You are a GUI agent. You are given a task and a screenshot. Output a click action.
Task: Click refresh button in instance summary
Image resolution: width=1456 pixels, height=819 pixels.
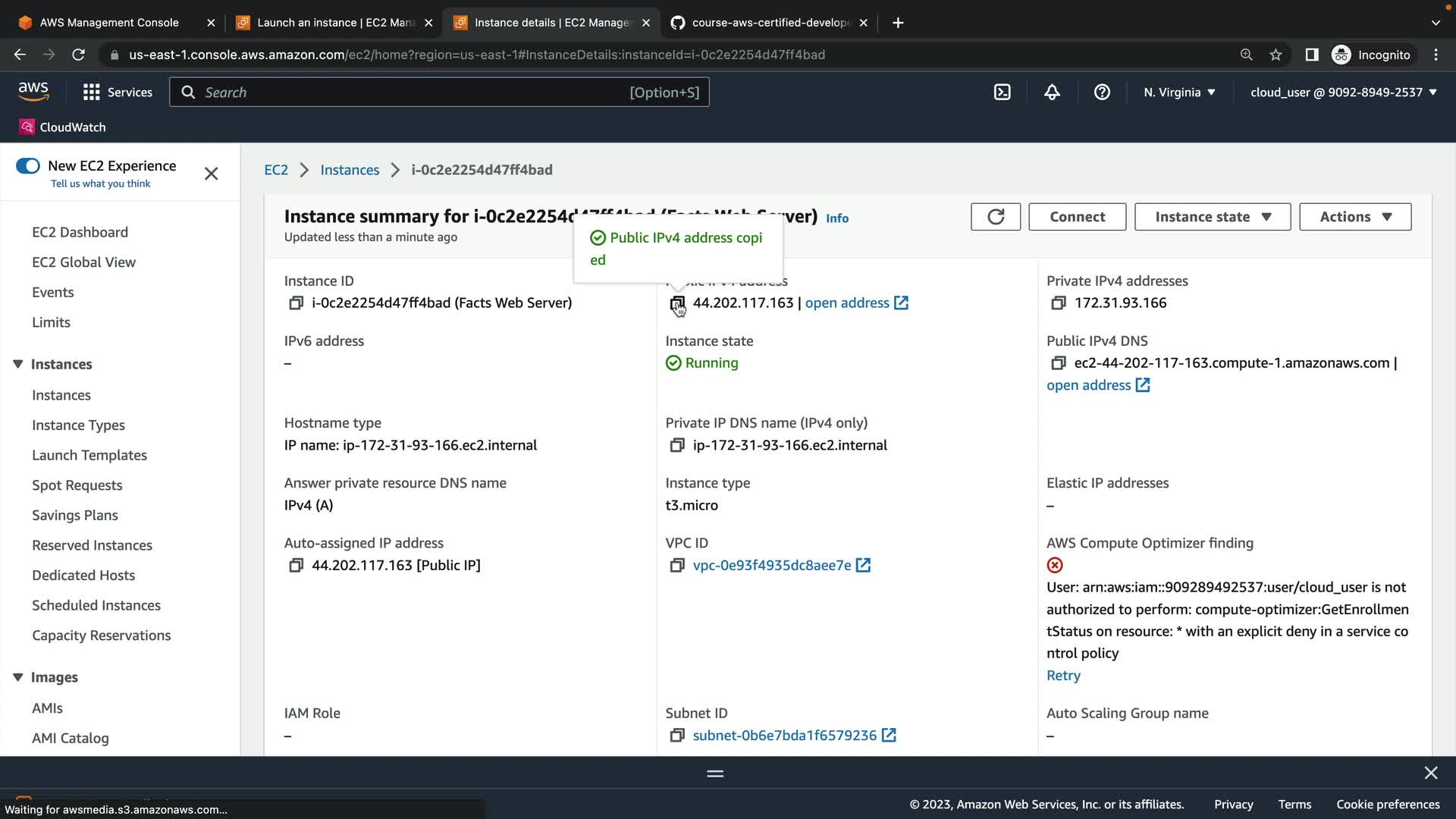(x=995, y=217)
